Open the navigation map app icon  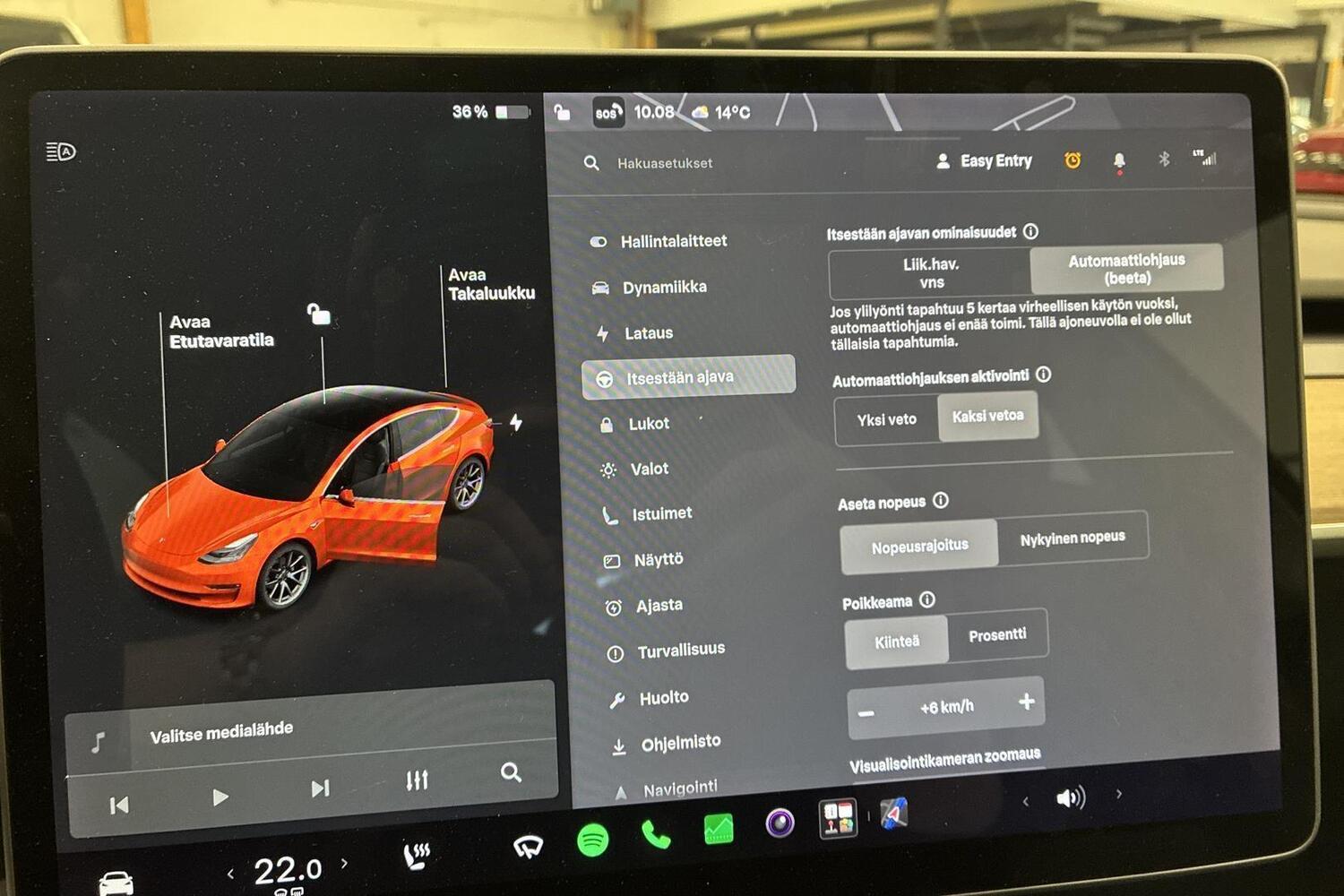[x=894, y=813]
